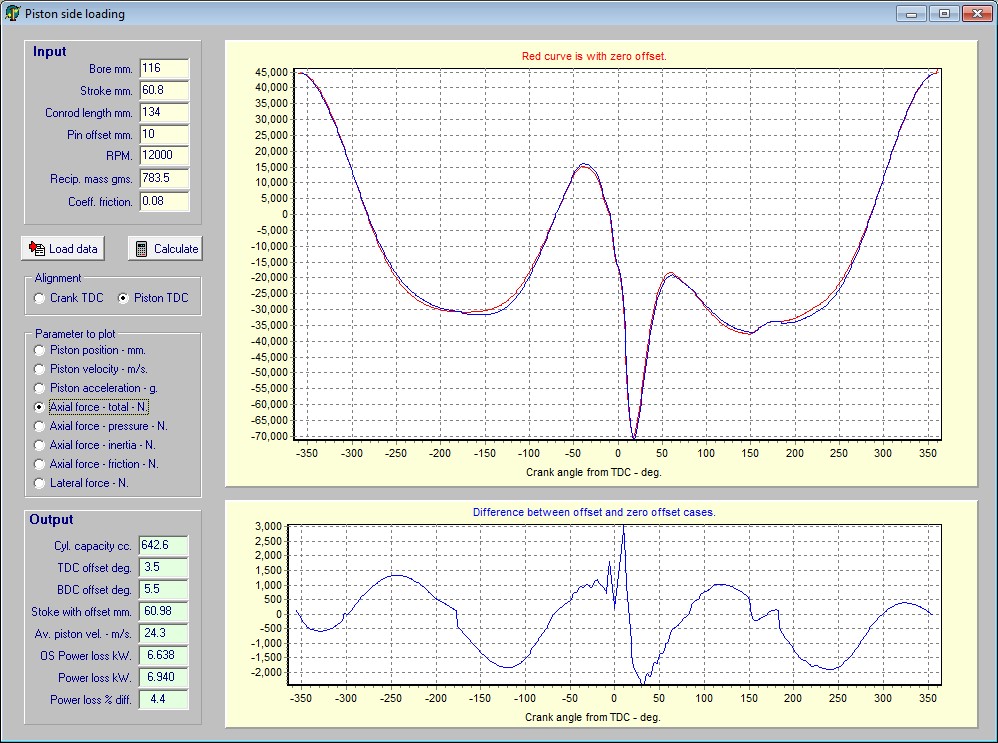
Task: Click the Bore mm. input field
Action: 163,69
